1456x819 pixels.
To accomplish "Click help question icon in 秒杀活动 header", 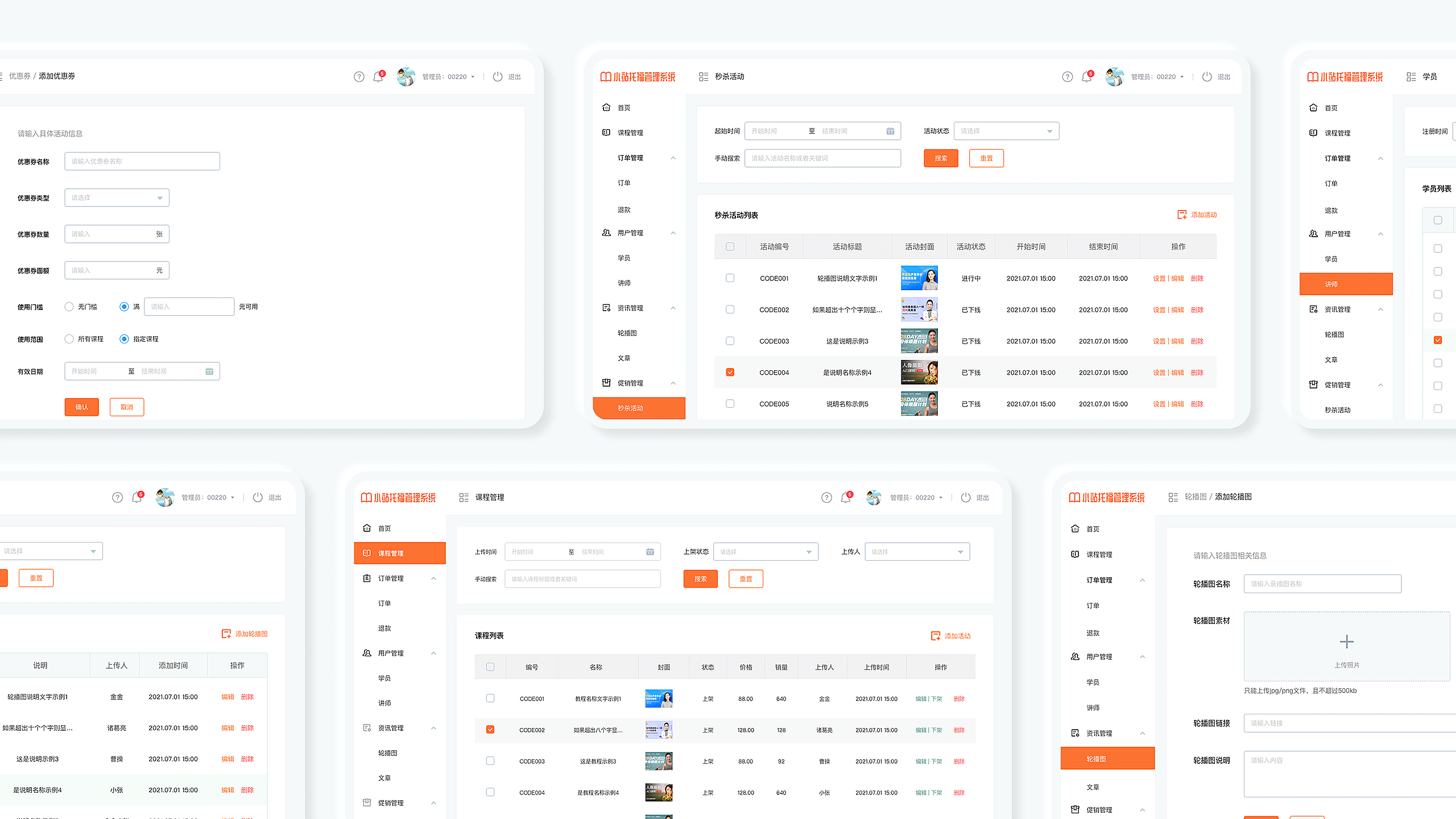I will (x=1068, y=77).
